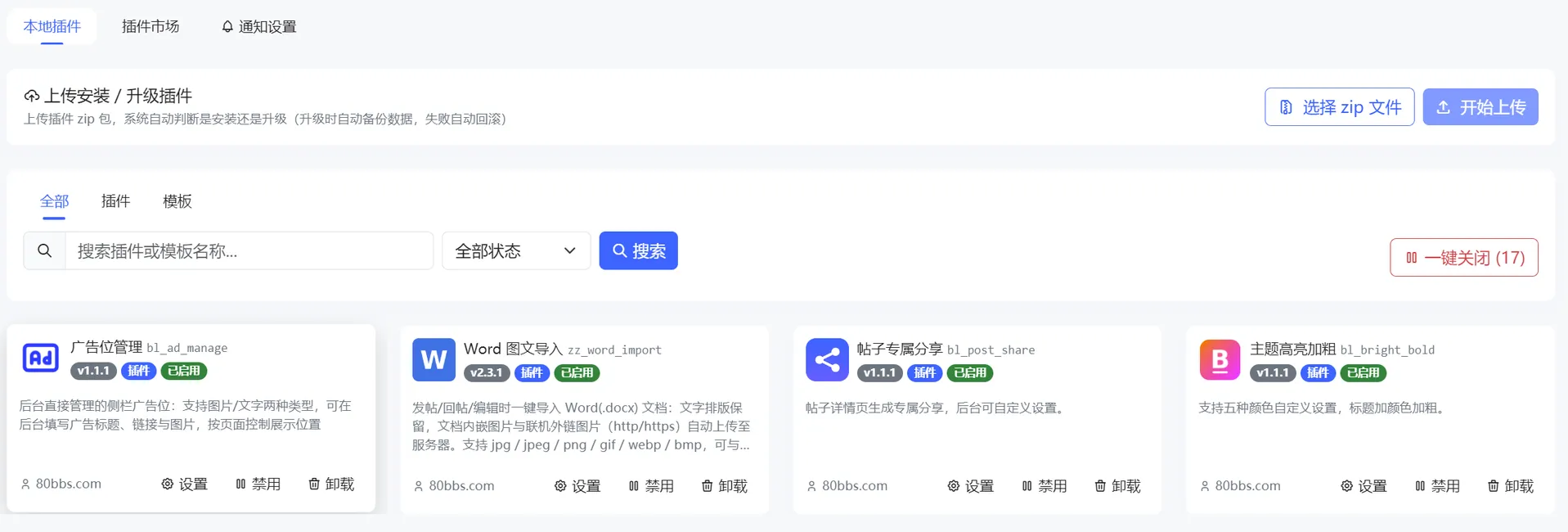Click the bl_post_share plugin identifier
1568x532 pixels.
coord(991,350)
